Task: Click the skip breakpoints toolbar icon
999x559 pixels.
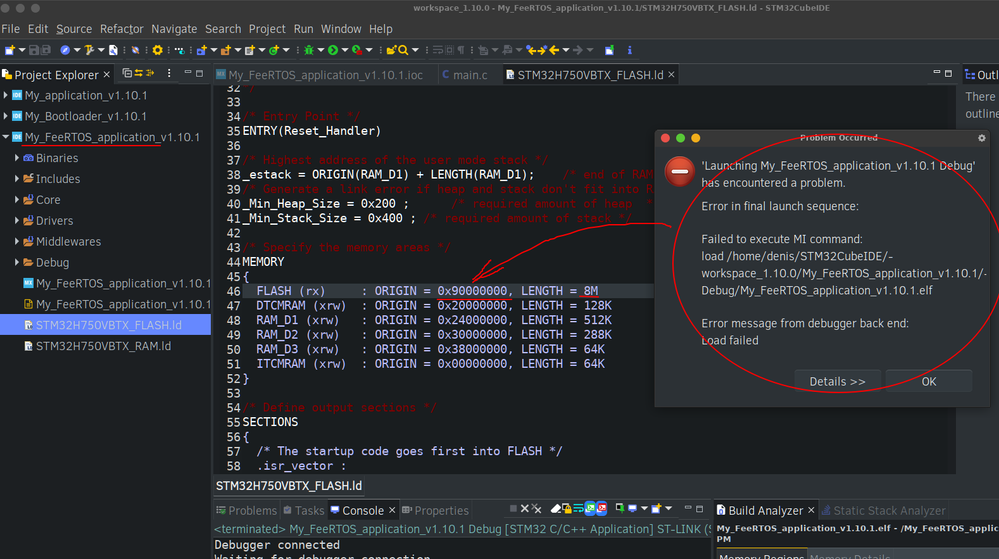Action: [x=135, y=50]
